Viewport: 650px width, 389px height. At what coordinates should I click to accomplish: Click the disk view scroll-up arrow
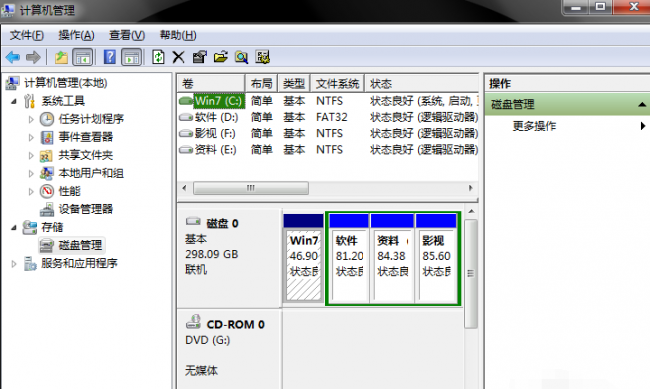[x=471, y=212]
